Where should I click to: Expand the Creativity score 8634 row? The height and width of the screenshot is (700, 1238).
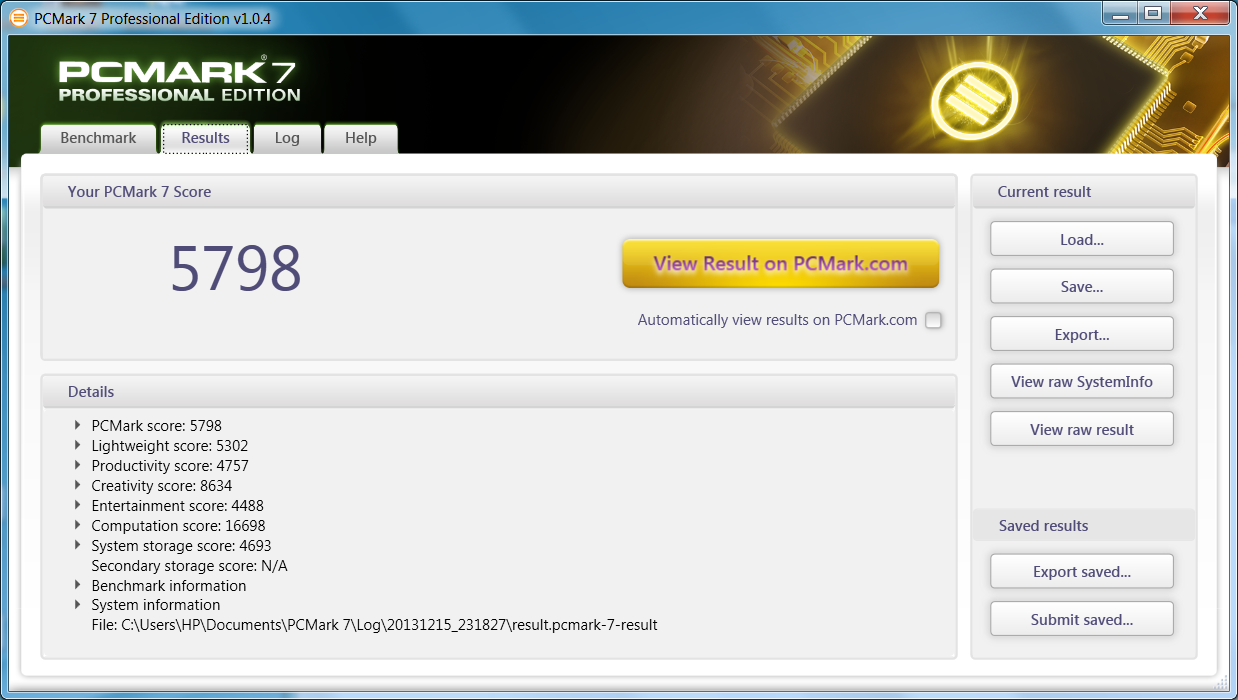pyautogui.click(x=78, y=486)
